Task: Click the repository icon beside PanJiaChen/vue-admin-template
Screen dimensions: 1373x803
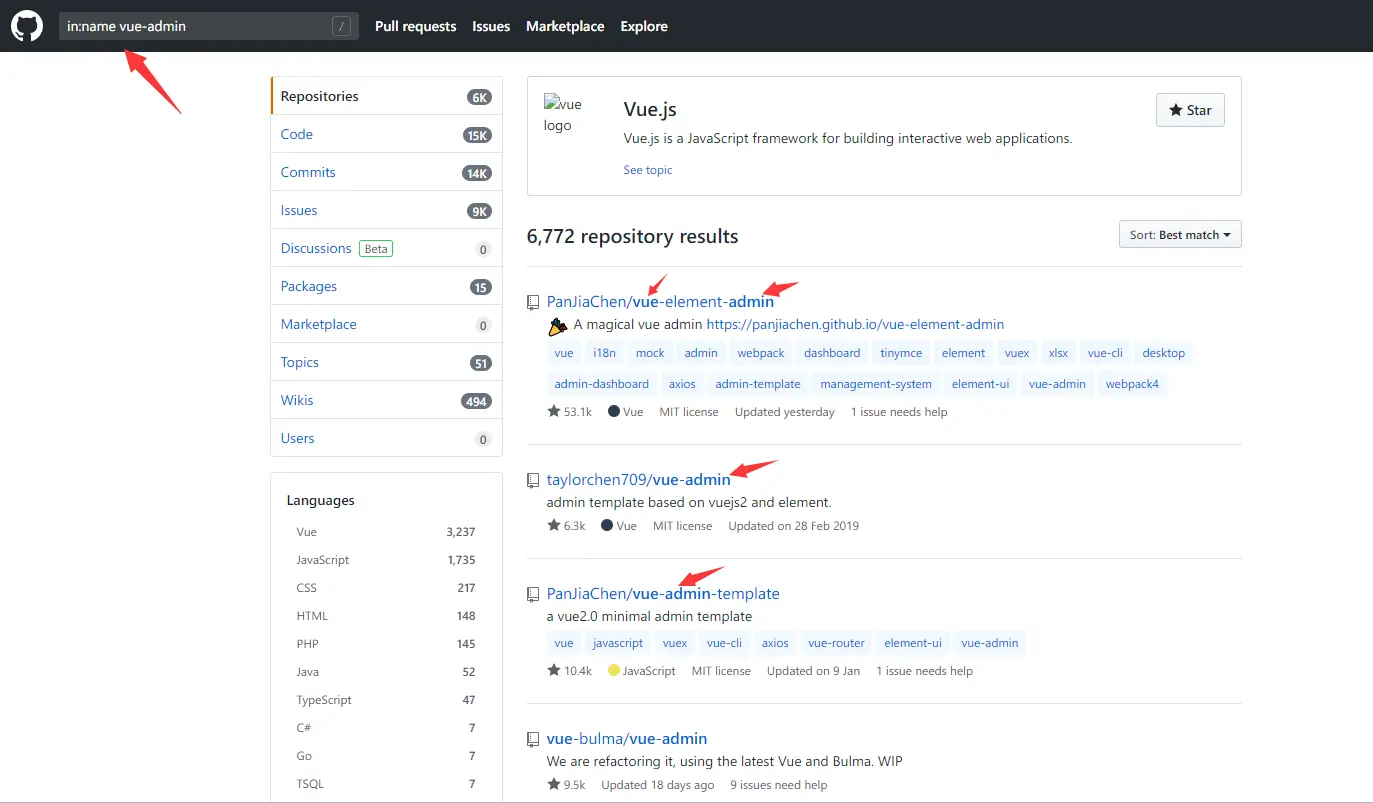Action: (x=534, y=594)
